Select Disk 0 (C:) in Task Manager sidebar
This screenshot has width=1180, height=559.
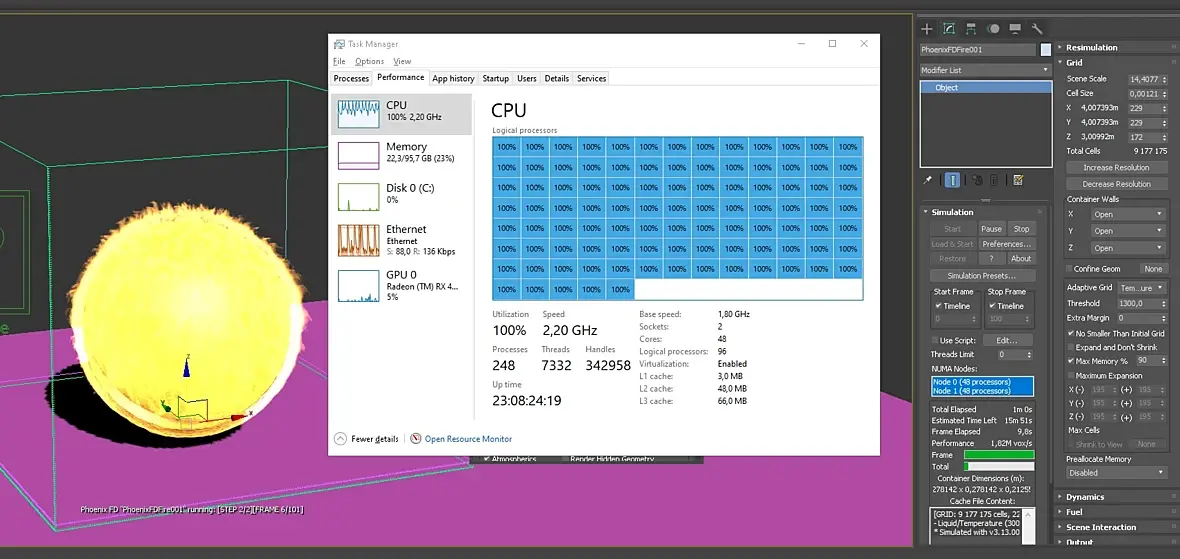[x=401, y=196]
